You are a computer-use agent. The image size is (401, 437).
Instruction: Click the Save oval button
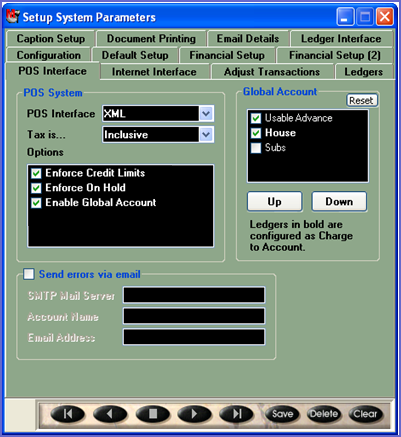click(282, 414)
